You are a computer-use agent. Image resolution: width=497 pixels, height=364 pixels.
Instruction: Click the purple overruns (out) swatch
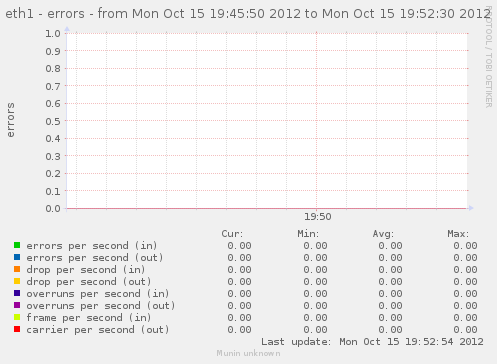[x=17, y=305]
